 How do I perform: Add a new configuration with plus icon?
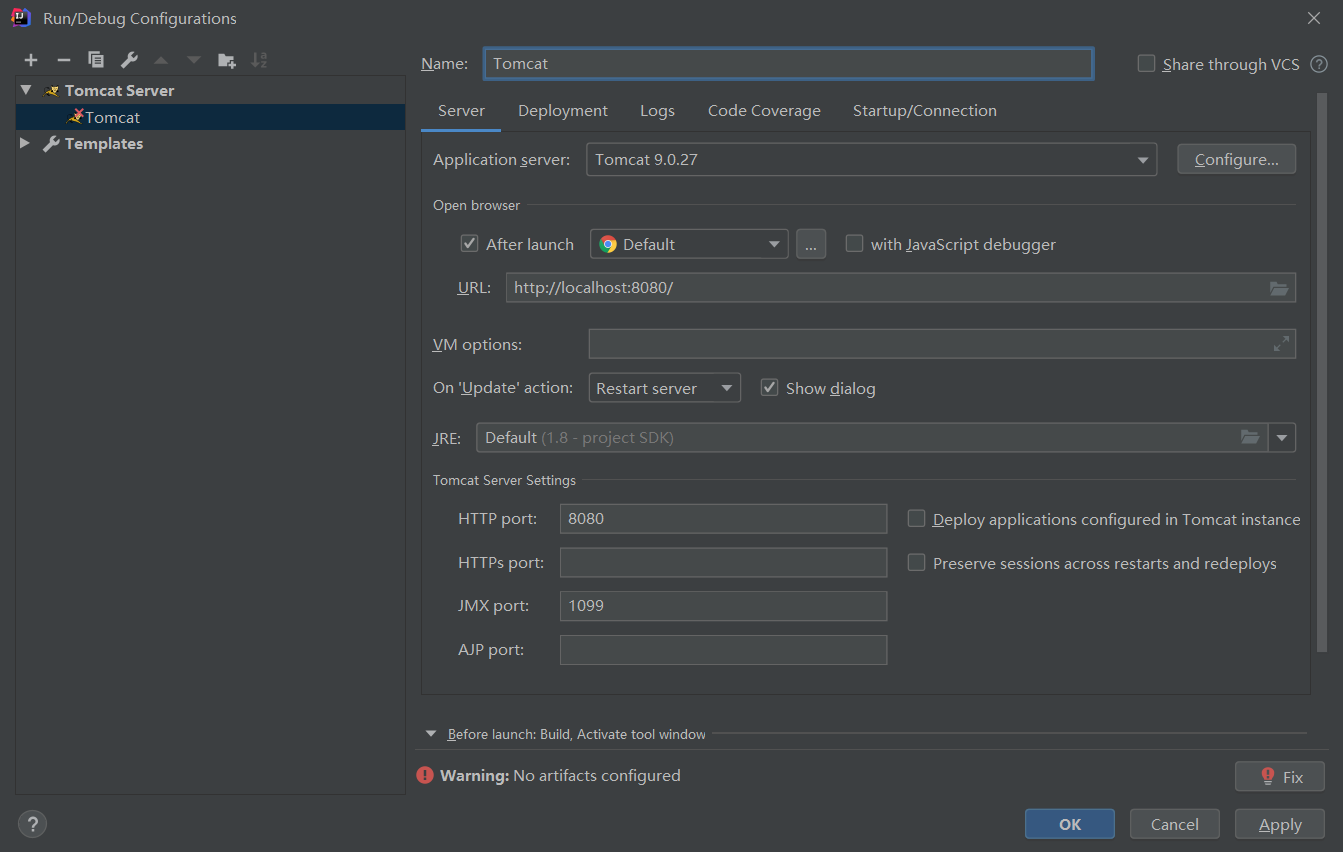tap(31, 60)
